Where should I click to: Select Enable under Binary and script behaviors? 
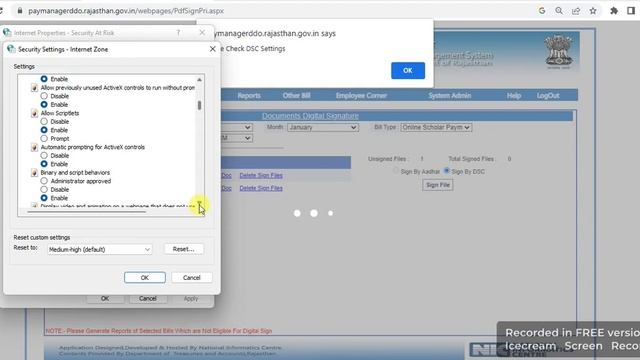[x=44, y=198]
